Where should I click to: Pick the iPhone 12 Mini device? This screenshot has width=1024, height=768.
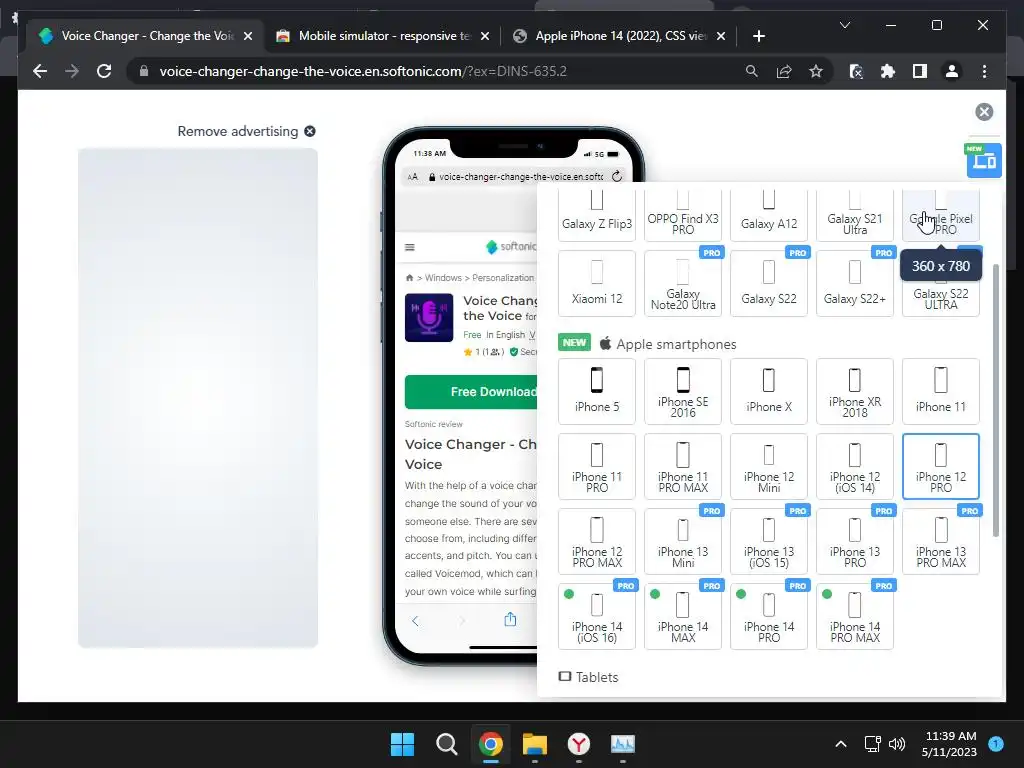[x=769, y=466]
